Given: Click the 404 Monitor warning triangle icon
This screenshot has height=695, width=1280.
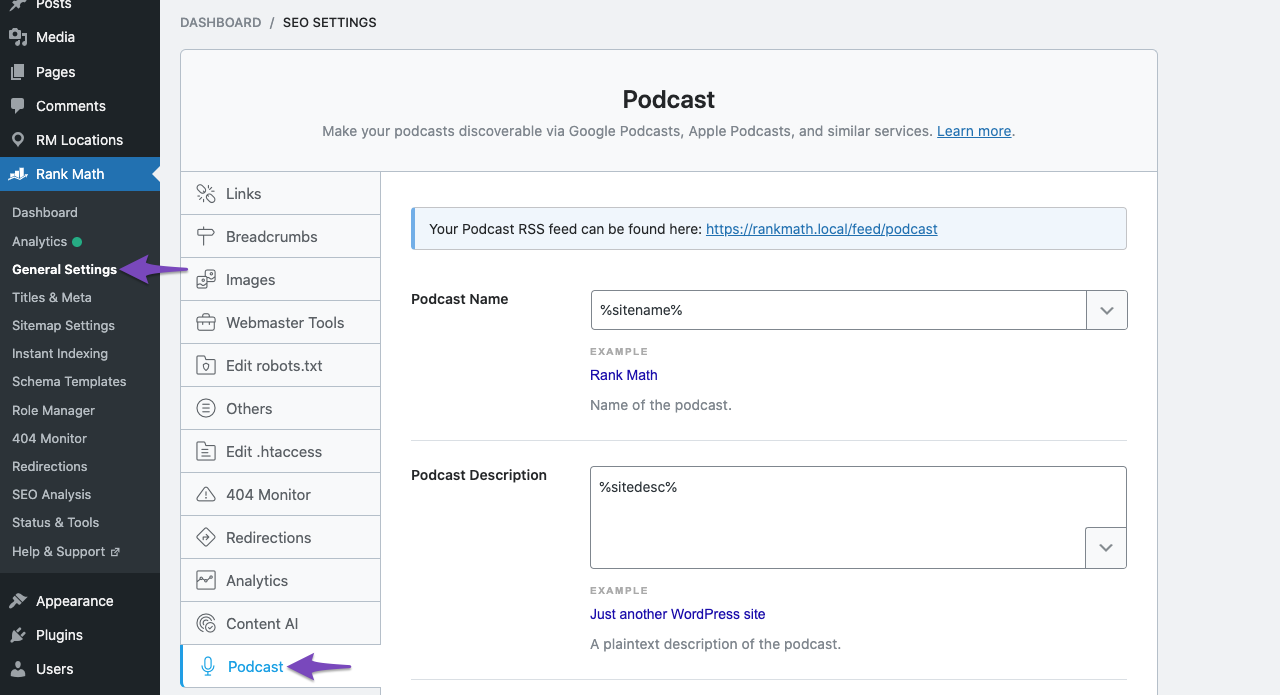Looking at the screenshot, I should pyautogui.click(x=206, y=494).
